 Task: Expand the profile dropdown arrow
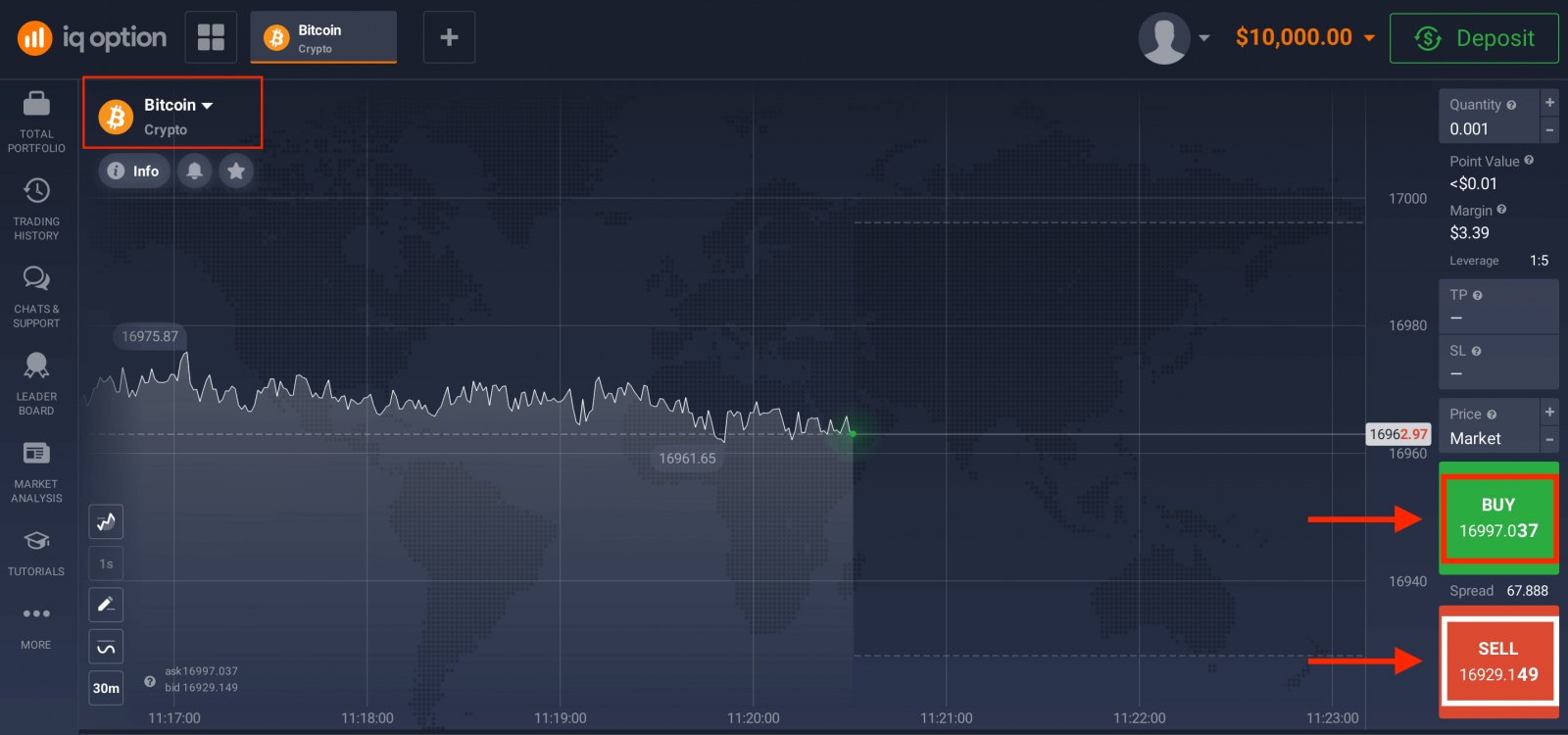(1204, 38)
